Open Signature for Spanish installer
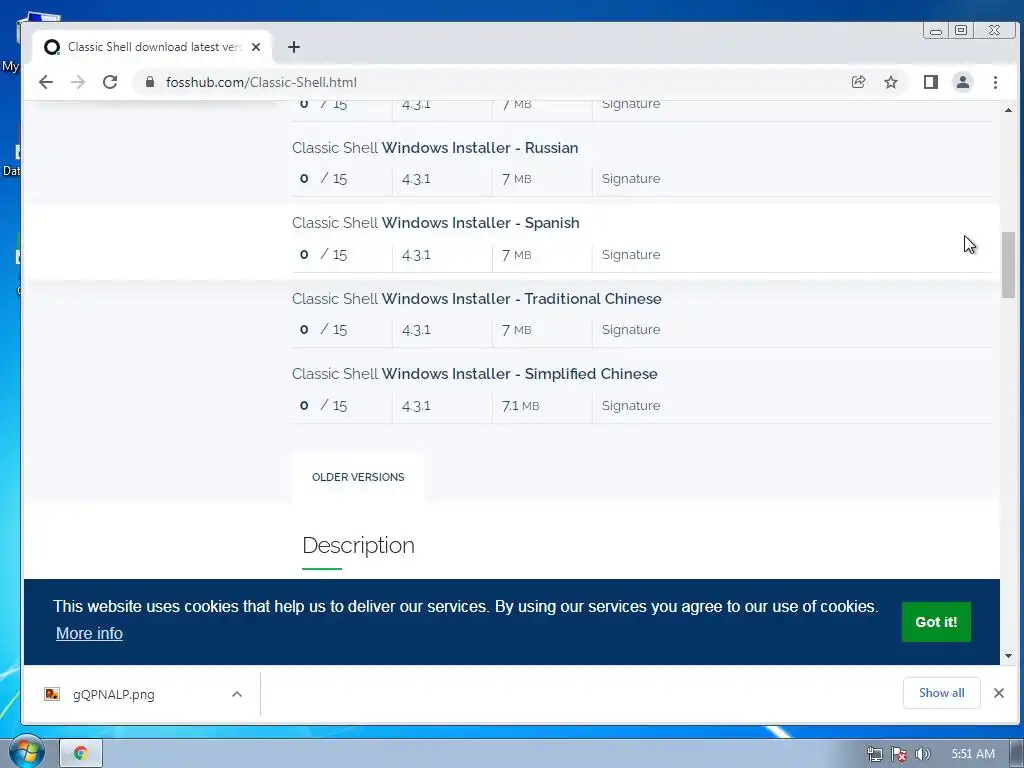 coord(631,255)
